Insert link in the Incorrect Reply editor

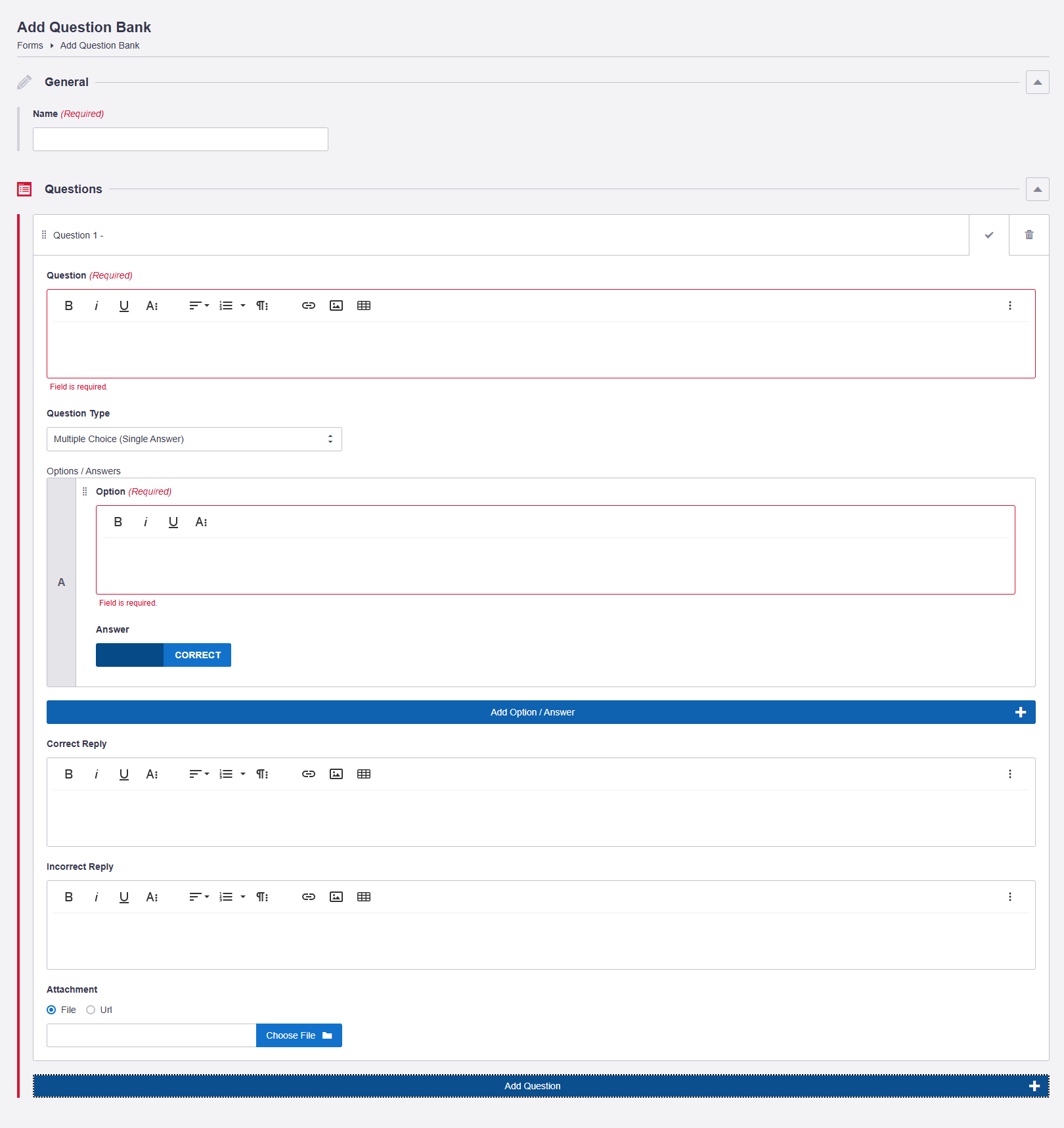[x=309, y=897]
